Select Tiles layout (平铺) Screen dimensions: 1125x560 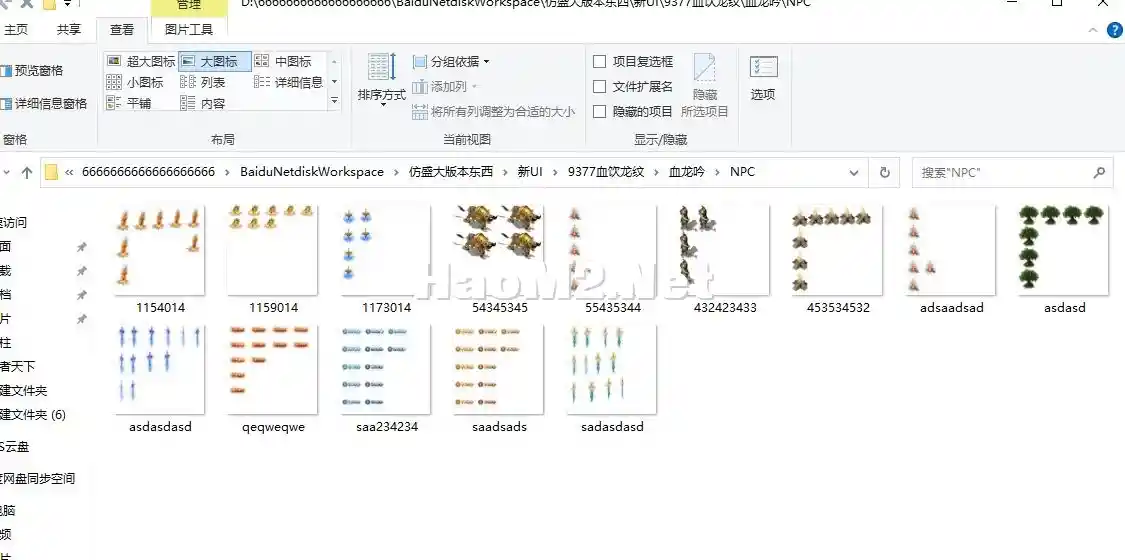(130, 103)
